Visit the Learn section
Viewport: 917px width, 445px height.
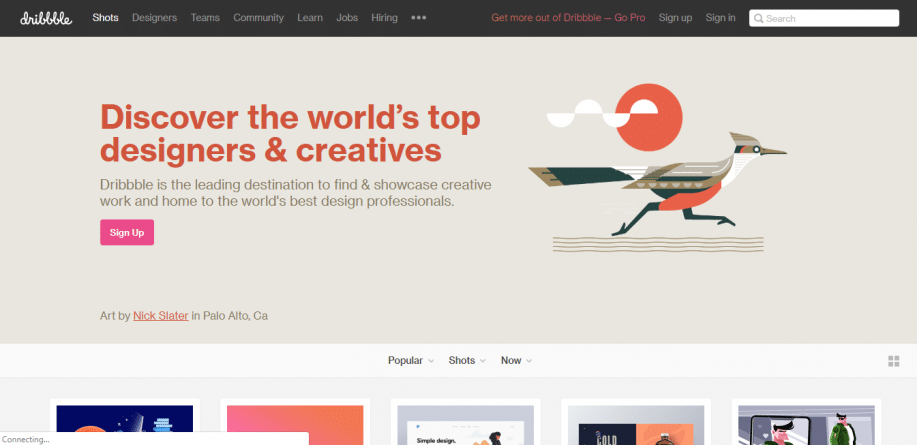coord(310,18)
